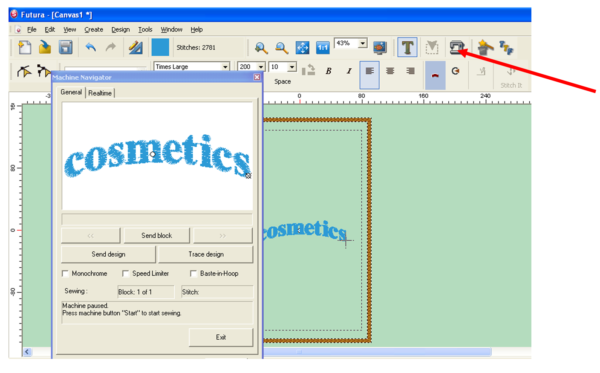Viewport: 600px width, 373px height.
Task: Open the 200 size dropdown
Action: coord(261,67)
